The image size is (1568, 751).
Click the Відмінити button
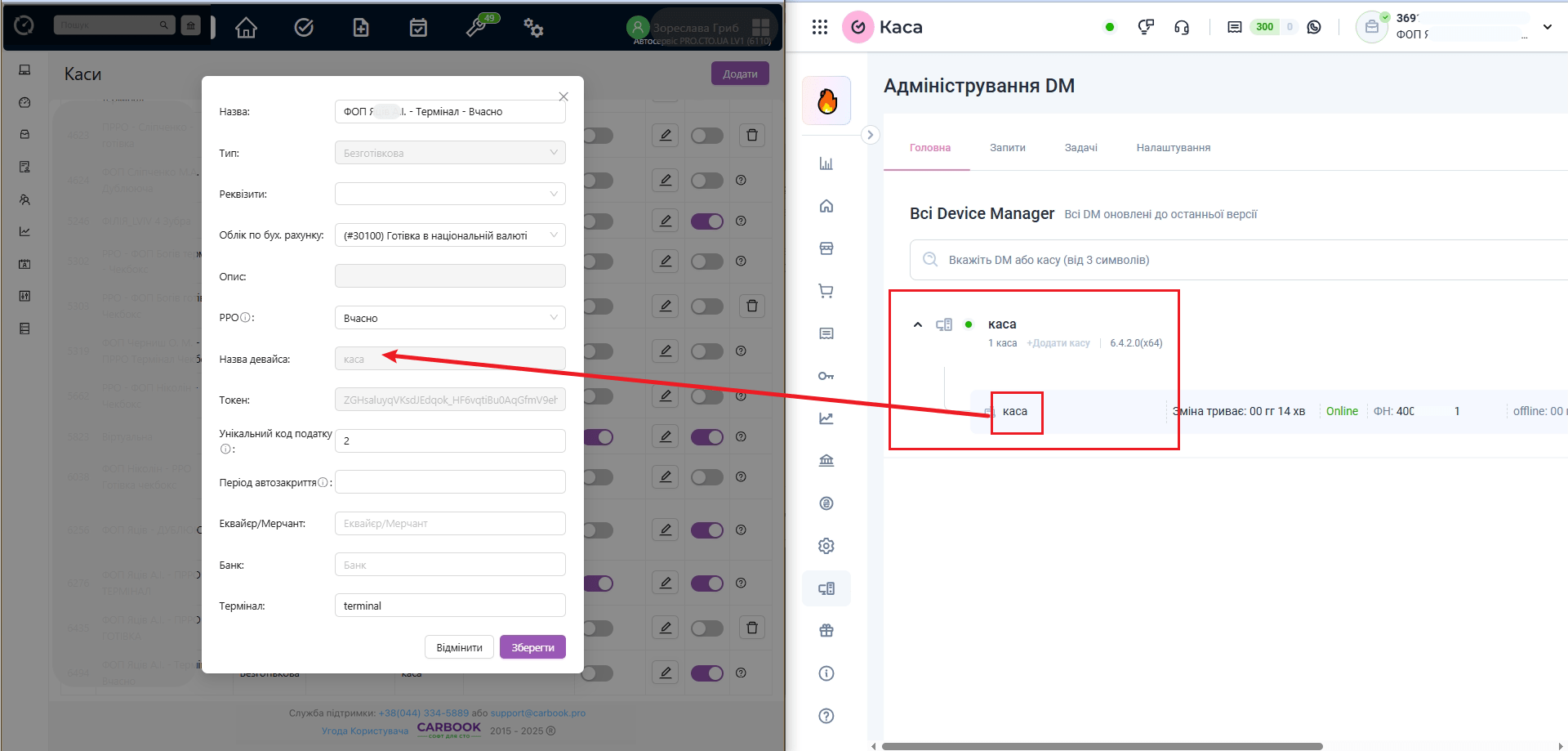coord(459,647)
